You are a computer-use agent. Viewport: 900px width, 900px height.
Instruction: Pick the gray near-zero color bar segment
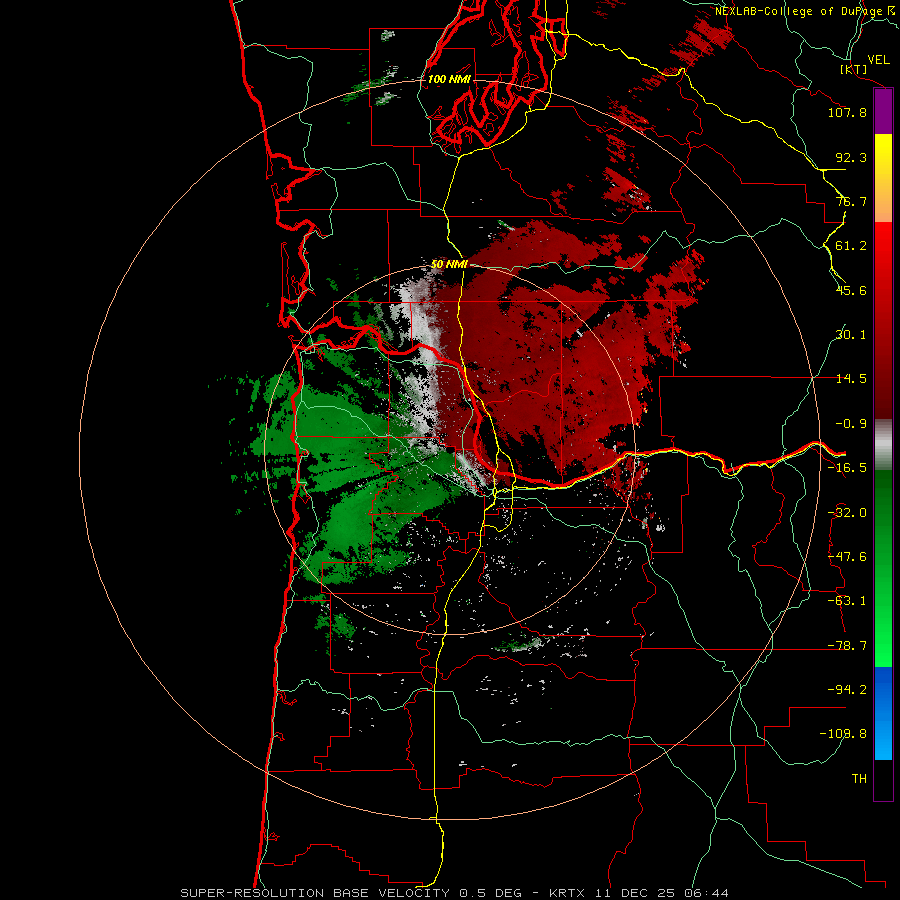pyautogui.click(x=883, y=445)
